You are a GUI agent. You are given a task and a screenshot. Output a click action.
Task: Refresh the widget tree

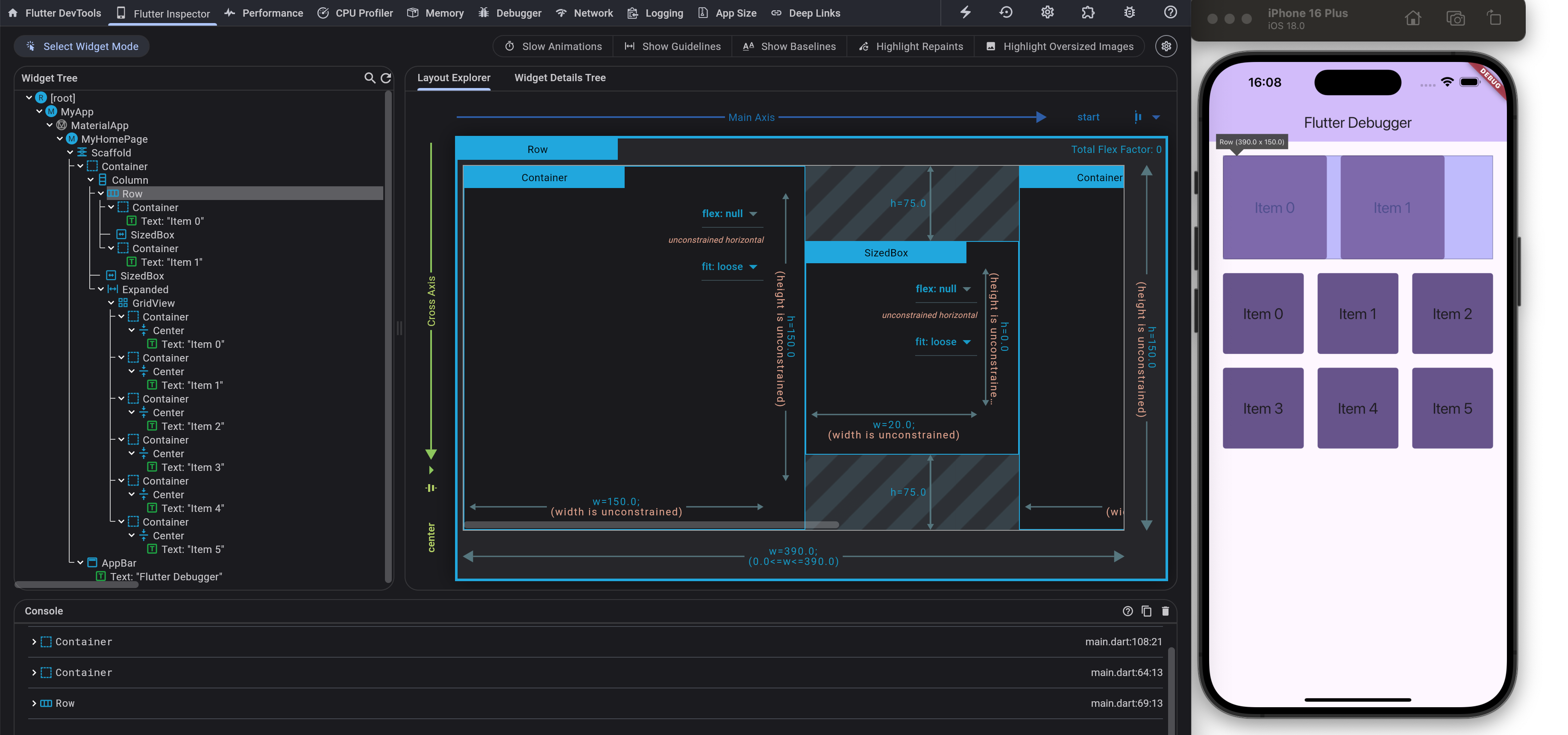click(386, 78)
